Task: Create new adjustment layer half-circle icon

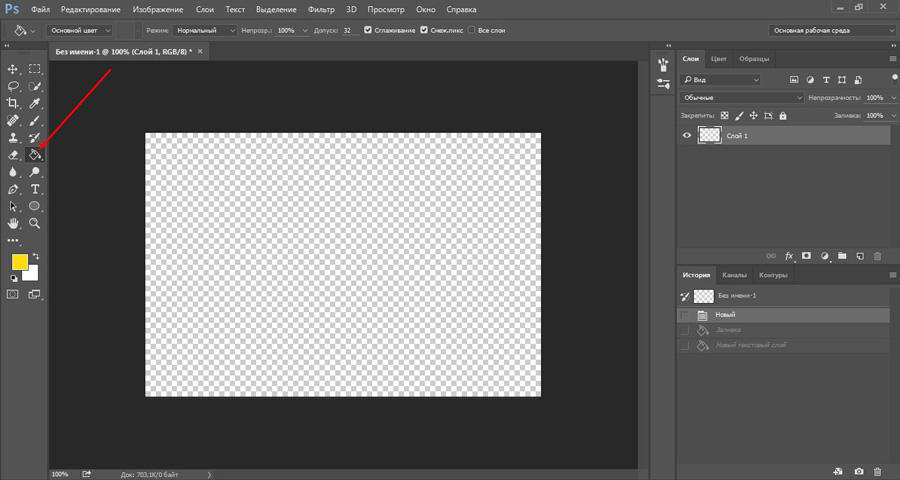Action: click(x=825, y=256)
